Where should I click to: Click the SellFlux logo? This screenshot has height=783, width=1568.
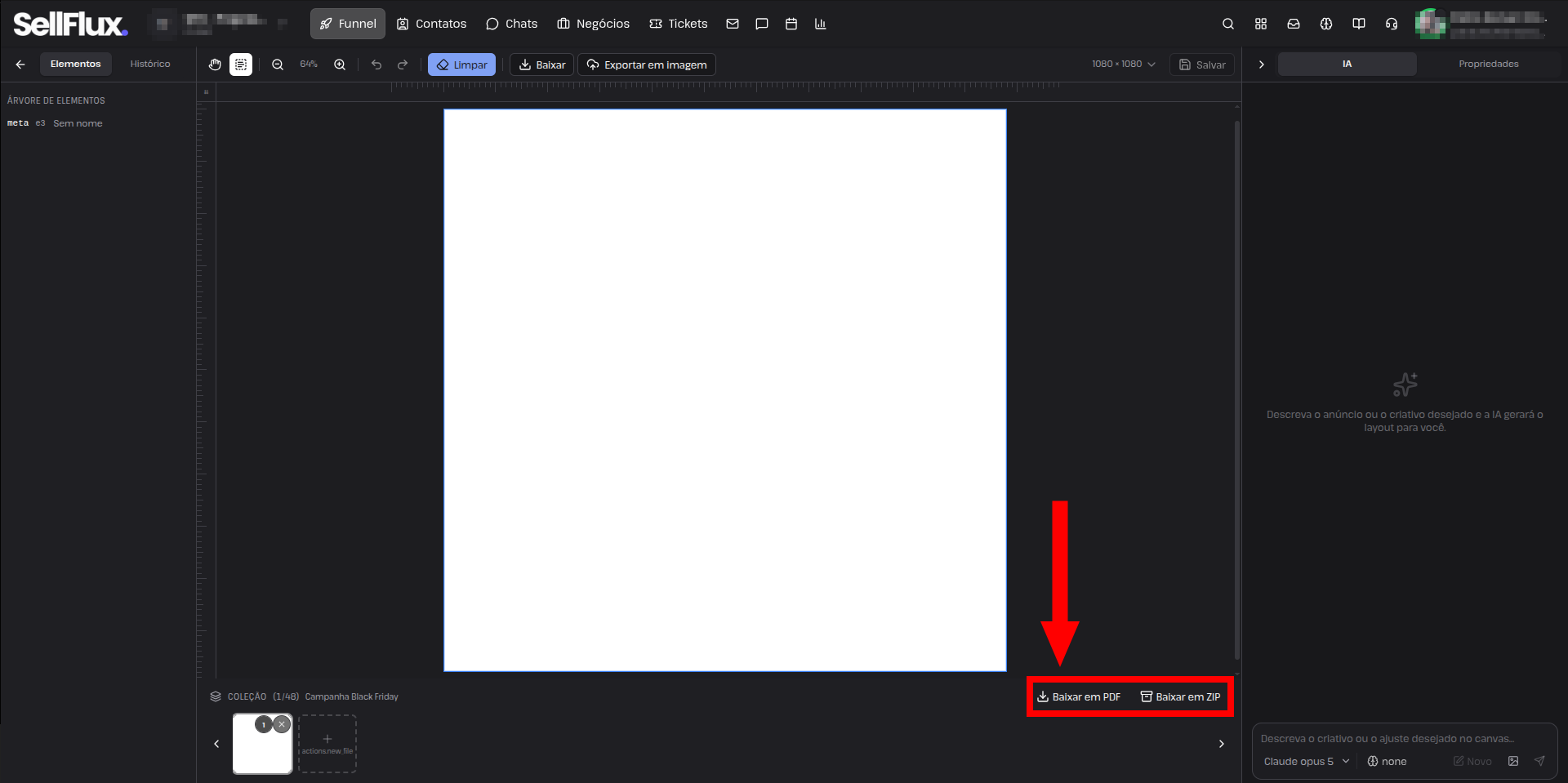pos(70,24)
